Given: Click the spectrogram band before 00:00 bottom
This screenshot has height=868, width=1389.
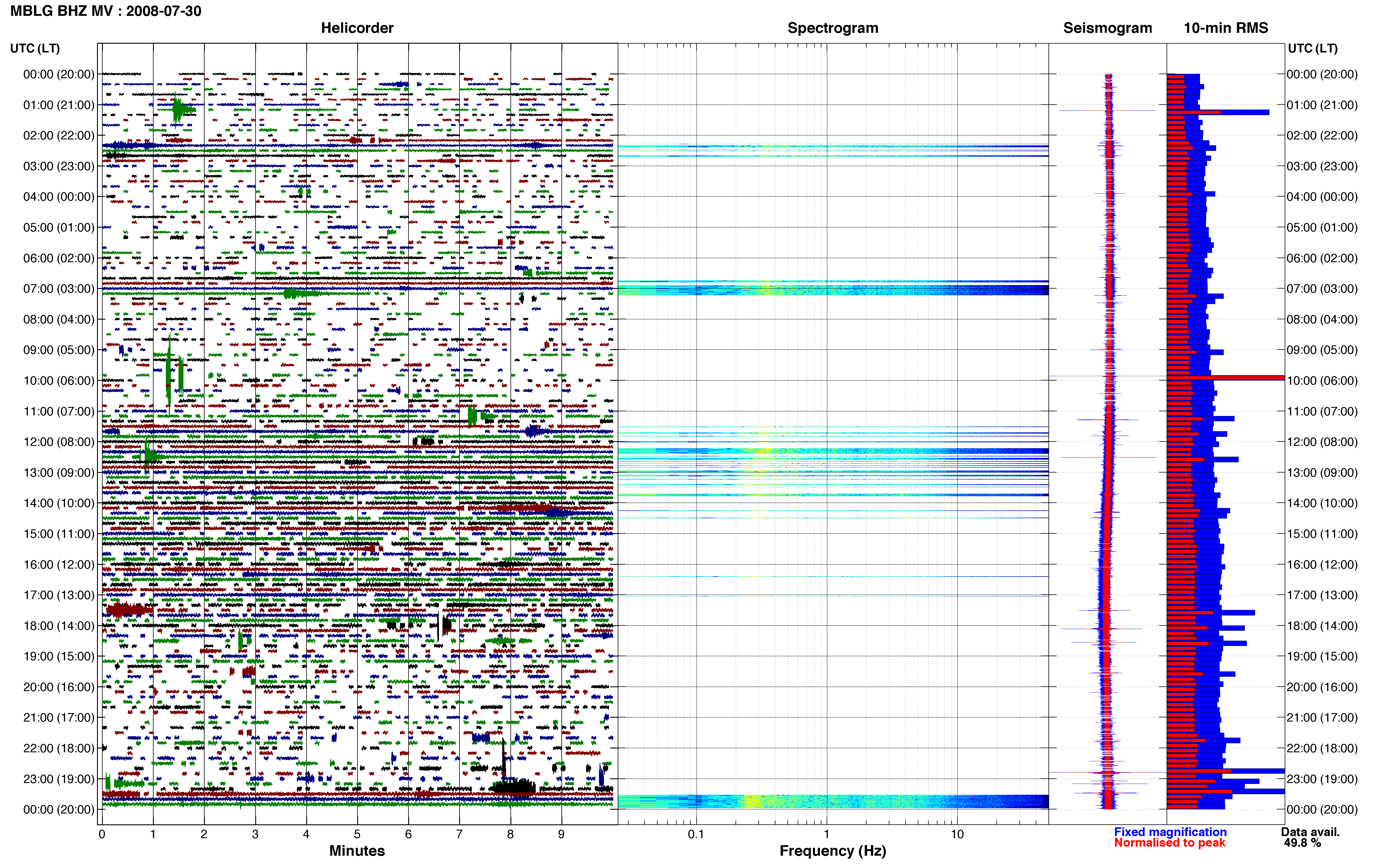Looking at the screenshot, I should (833, 802).
